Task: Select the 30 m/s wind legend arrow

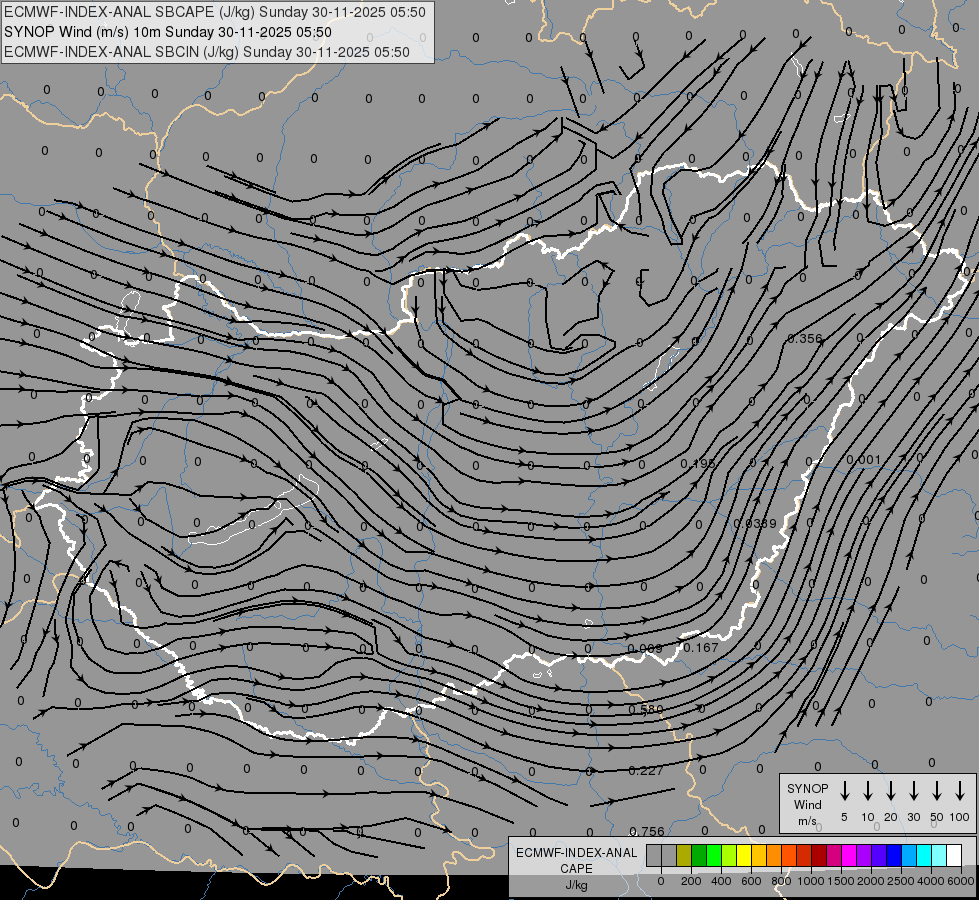Action: (913, 791)
